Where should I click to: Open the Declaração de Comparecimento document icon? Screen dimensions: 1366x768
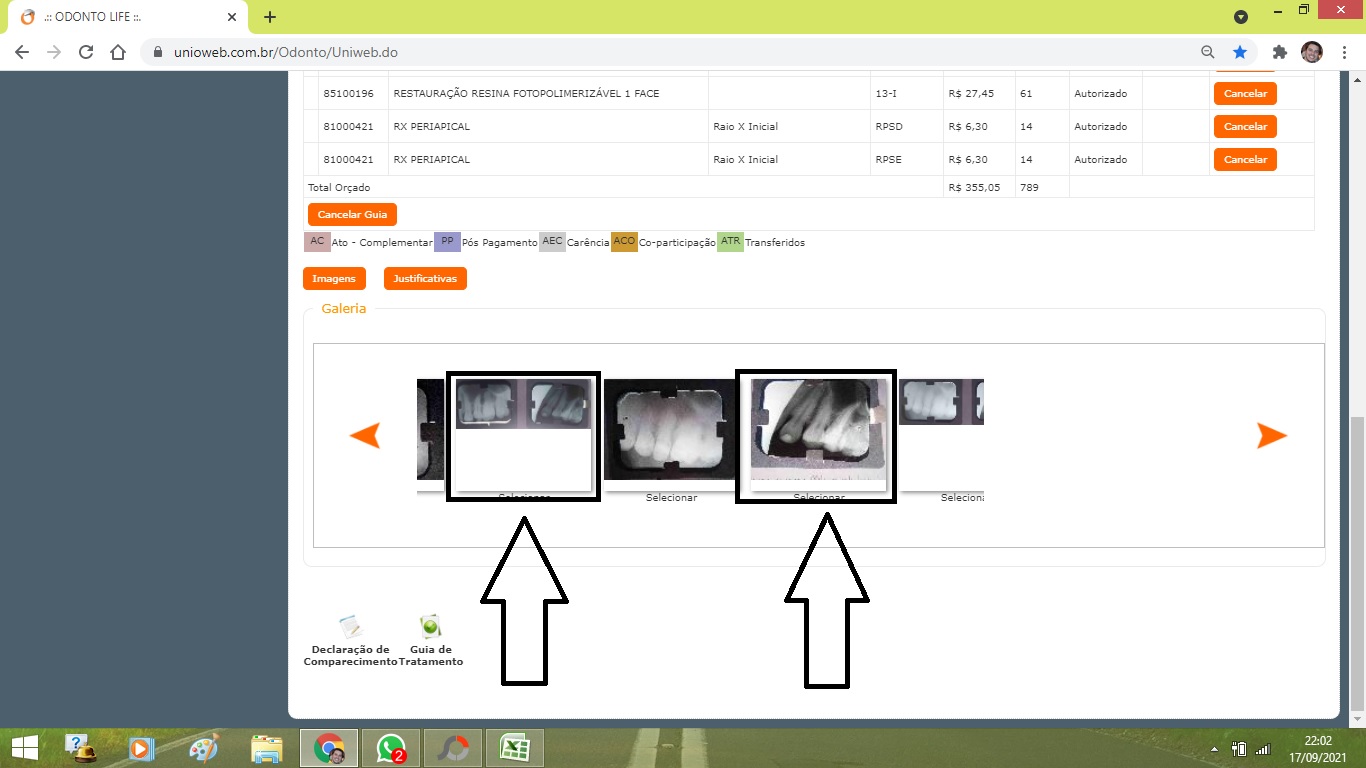tap(350, 627)
